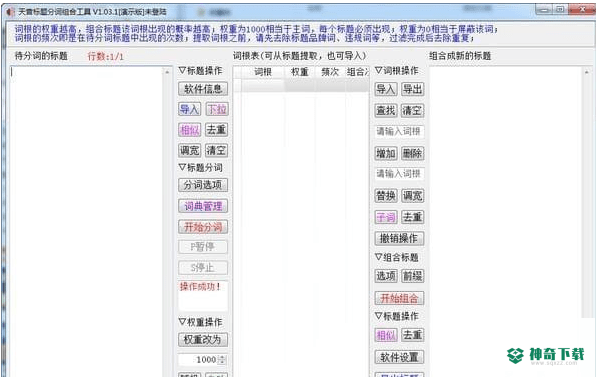
Task: Export roots with the 导出 button
Action: click(x=412, y=89)
